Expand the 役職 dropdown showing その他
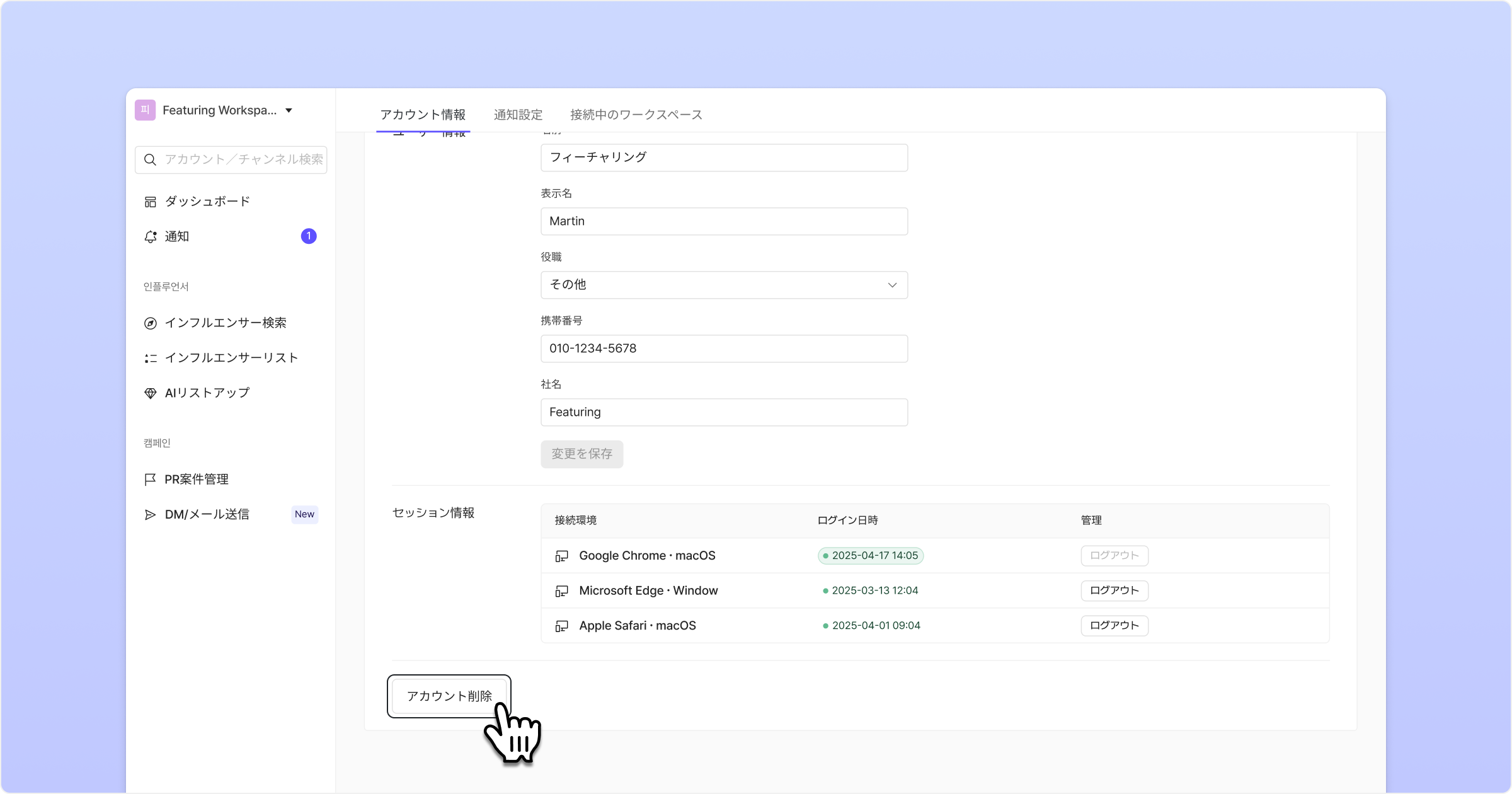Viewport: 1512px width, 794px height. pos(724,285)
